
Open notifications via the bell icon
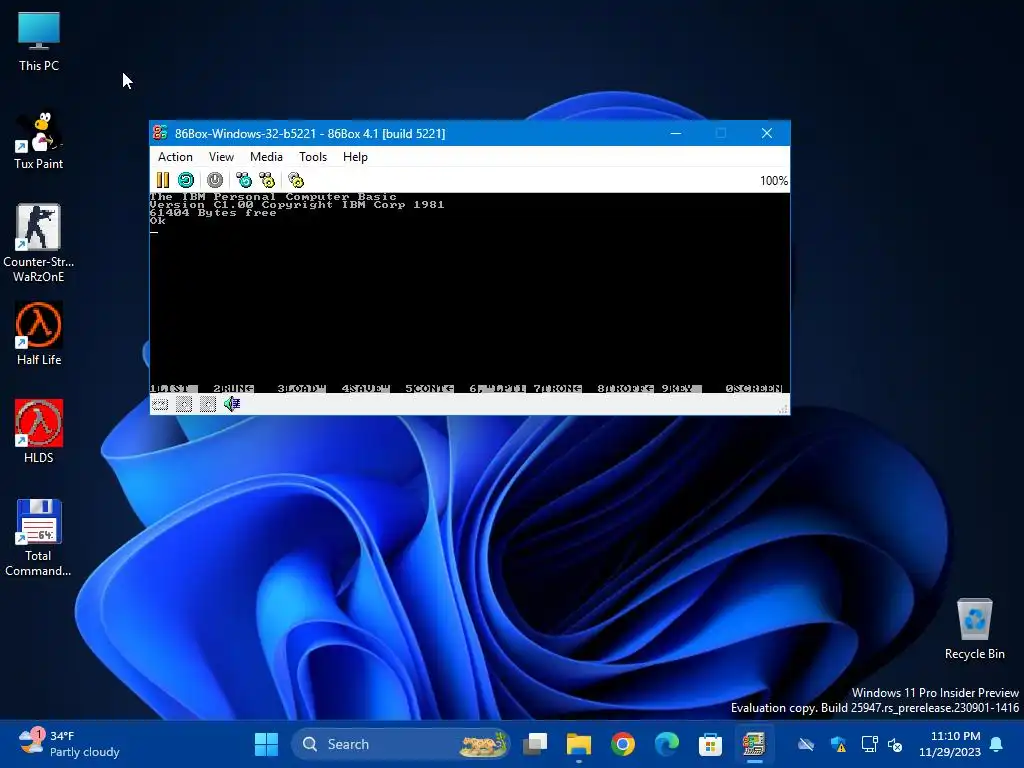coord(997,744)
